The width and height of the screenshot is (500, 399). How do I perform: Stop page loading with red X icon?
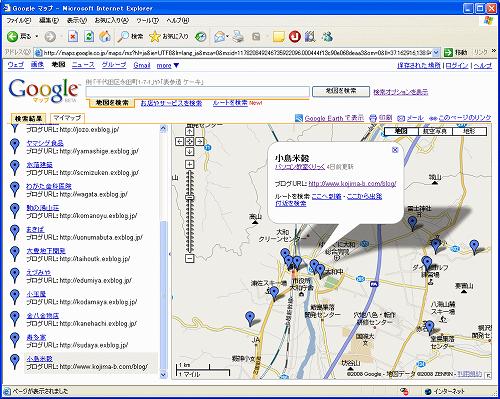[73, 36]
